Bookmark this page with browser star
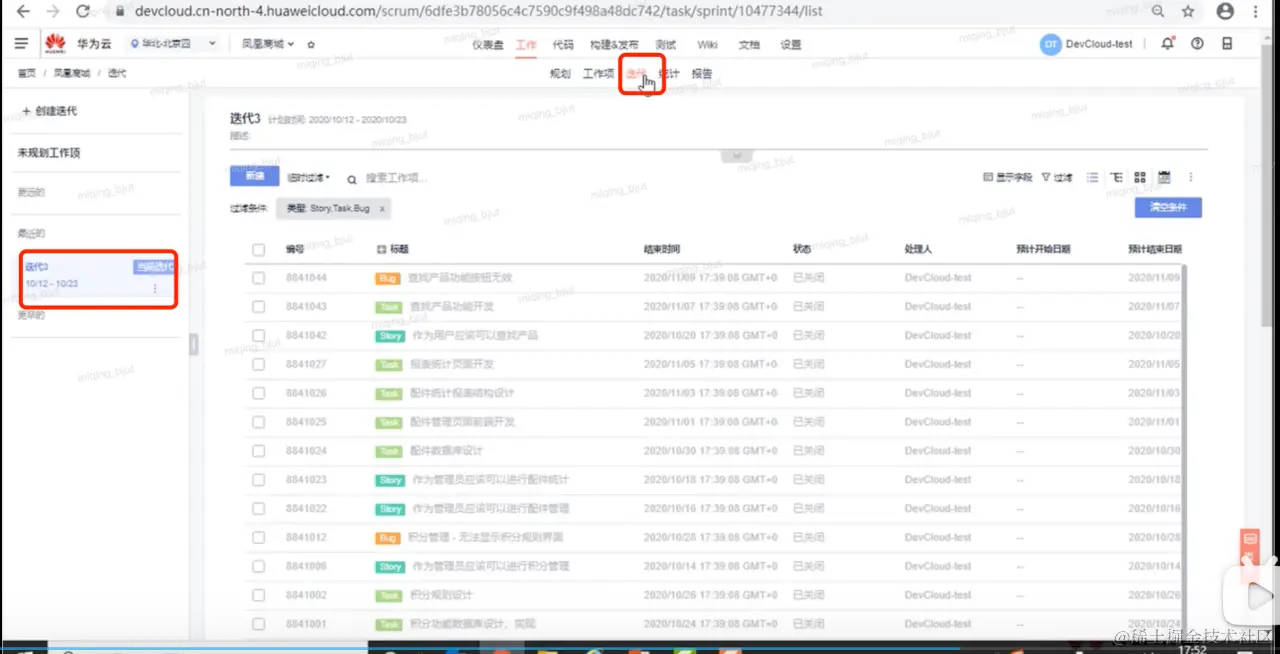Screen dimensions: 1280x654 1188,12
